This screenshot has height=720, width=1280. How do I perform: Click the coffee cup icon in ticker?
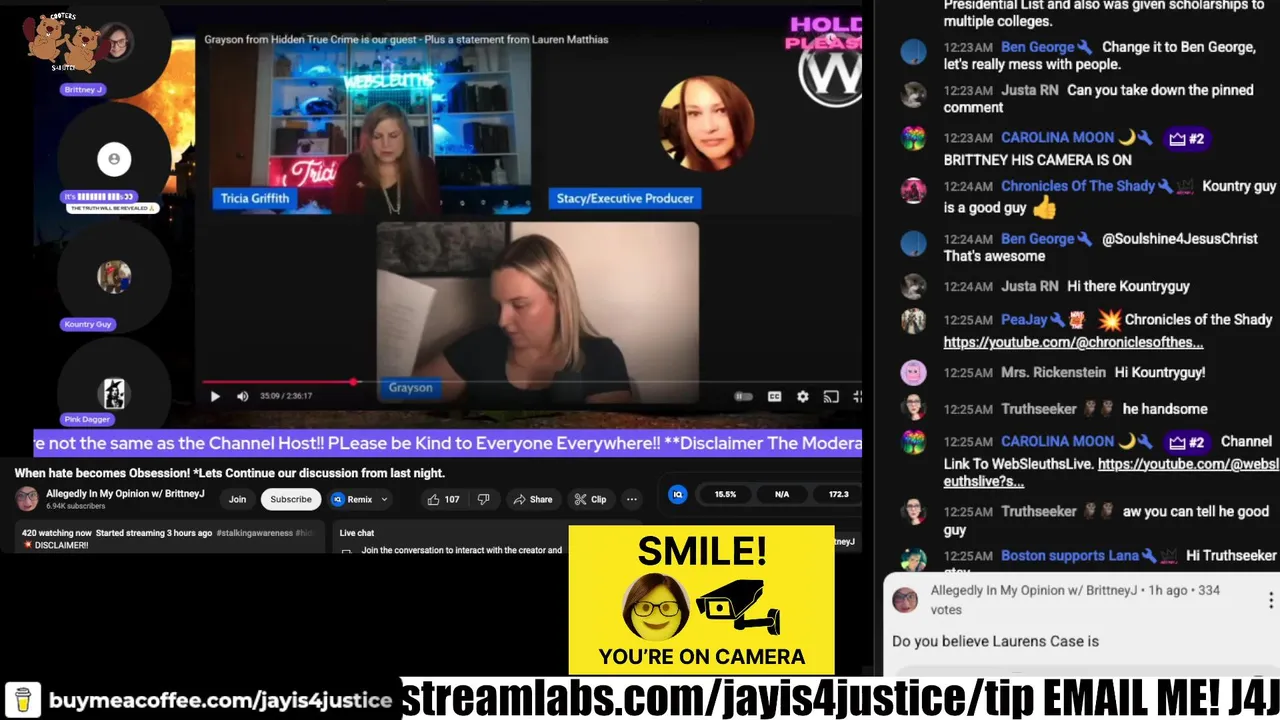coord(23,699)
